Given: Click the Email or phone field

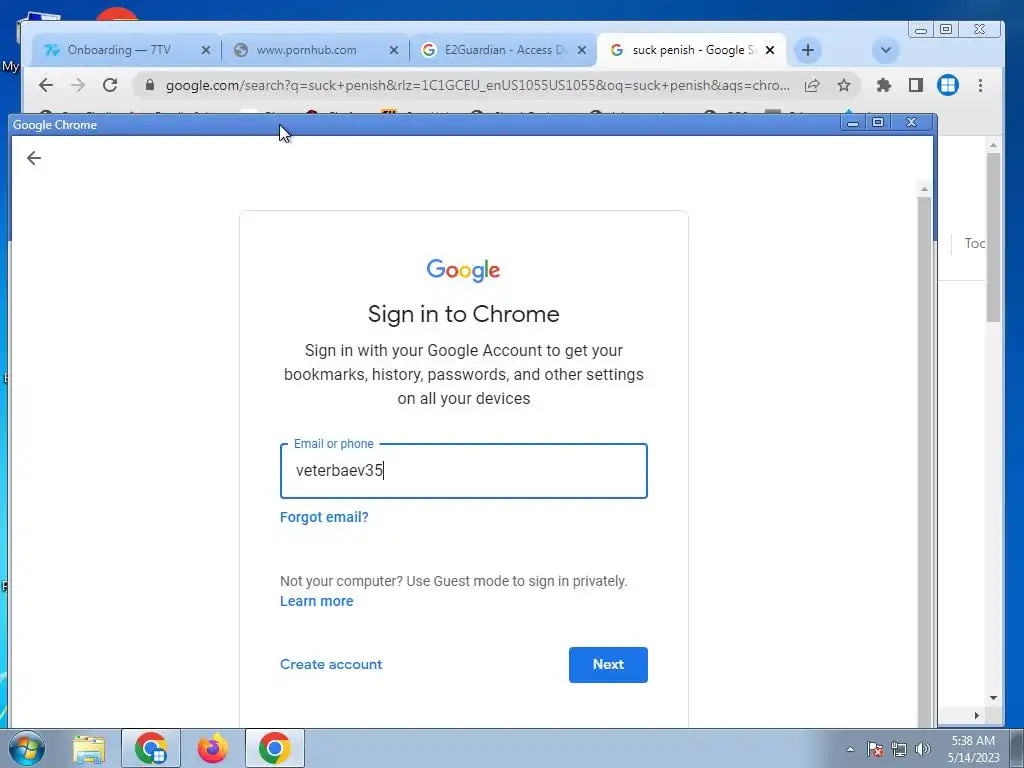Looking at the screenshot, I should pyautogui.click(x=464, y=471).
